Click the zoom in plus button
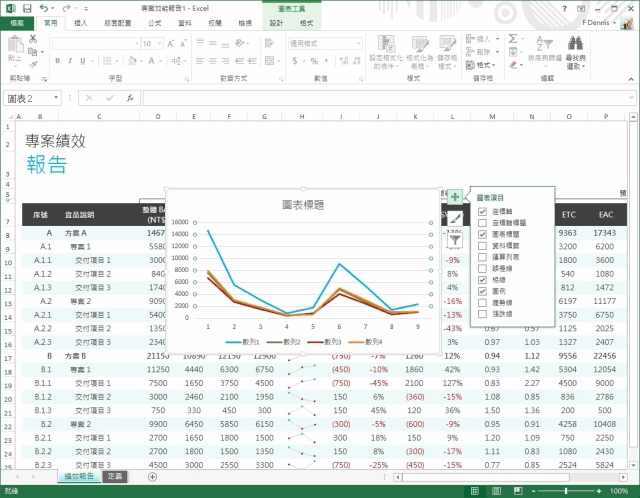Image resolution: width=640 pixels, height=498 pixels. (599, 491)
